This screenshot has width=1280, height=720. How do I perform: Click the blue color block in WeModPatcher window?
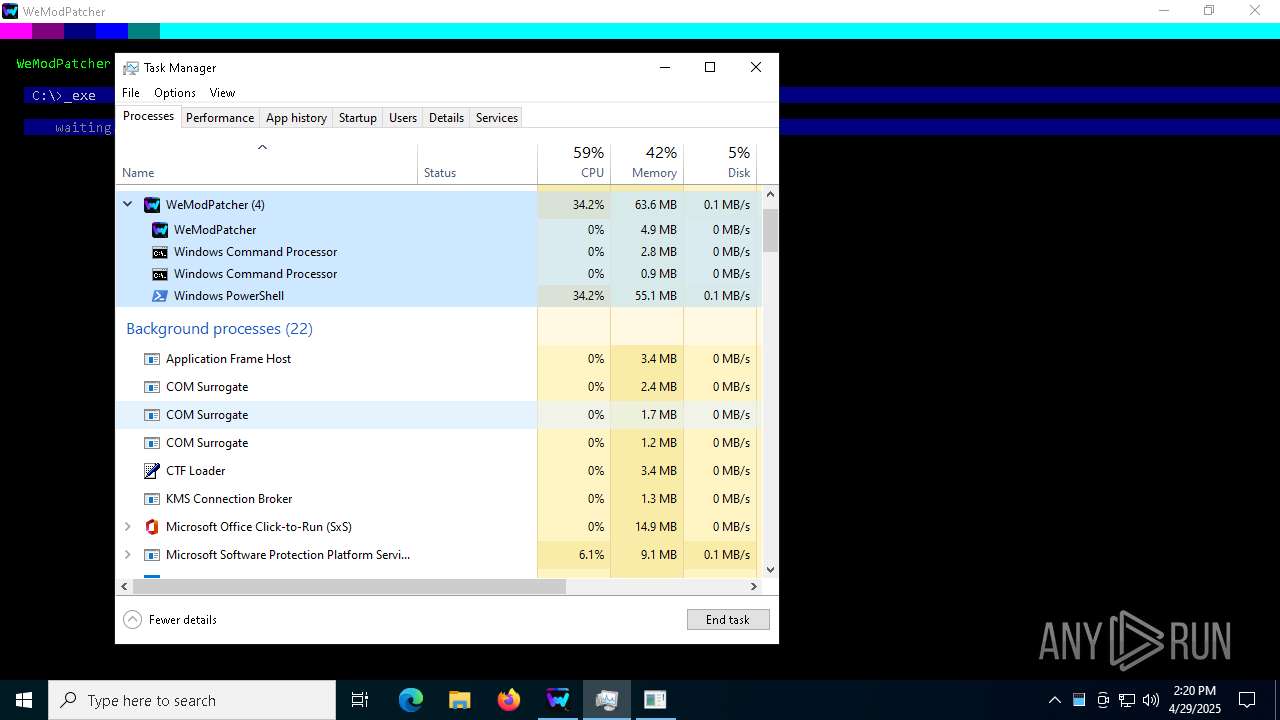tap(112, 31)
